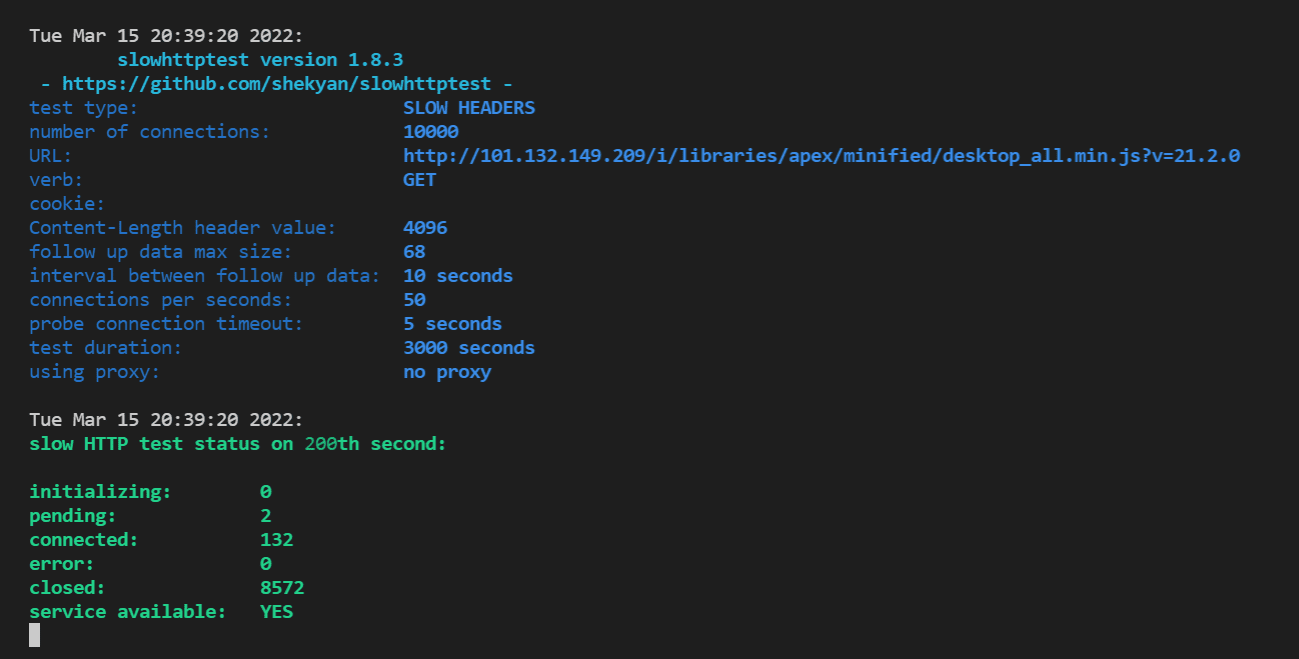This screenshot has height=659, width=1299.
Task: Click the target URL with desktop_all.min.js
Action: pos(821,156)
